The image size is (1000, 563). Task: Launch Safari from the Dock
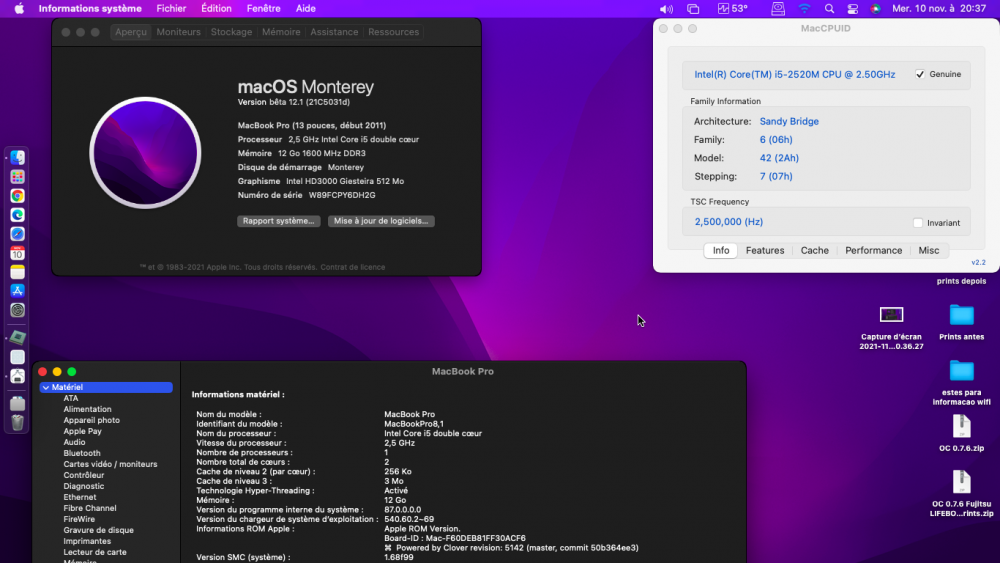(x=17, y=234)
